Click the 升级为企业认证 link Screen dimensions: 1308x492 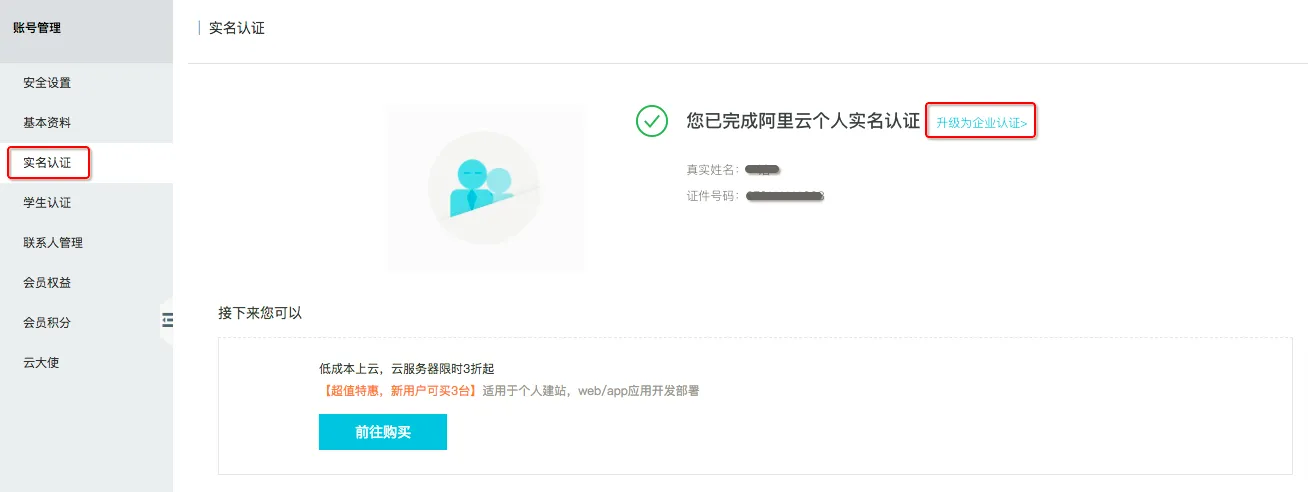point(981,123)
